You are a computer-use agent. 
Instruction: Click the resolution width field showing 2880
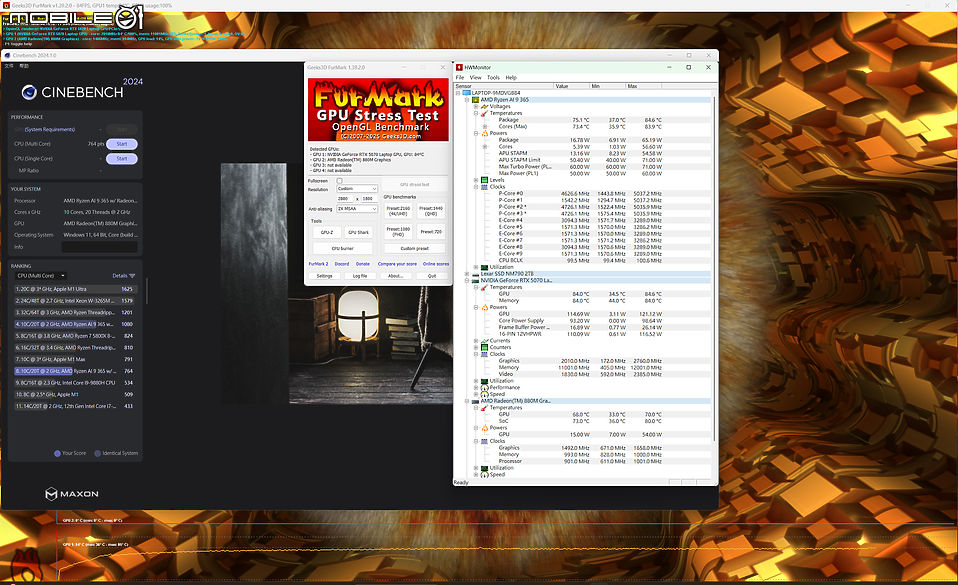pyautogui.click(x=343, y=199)
